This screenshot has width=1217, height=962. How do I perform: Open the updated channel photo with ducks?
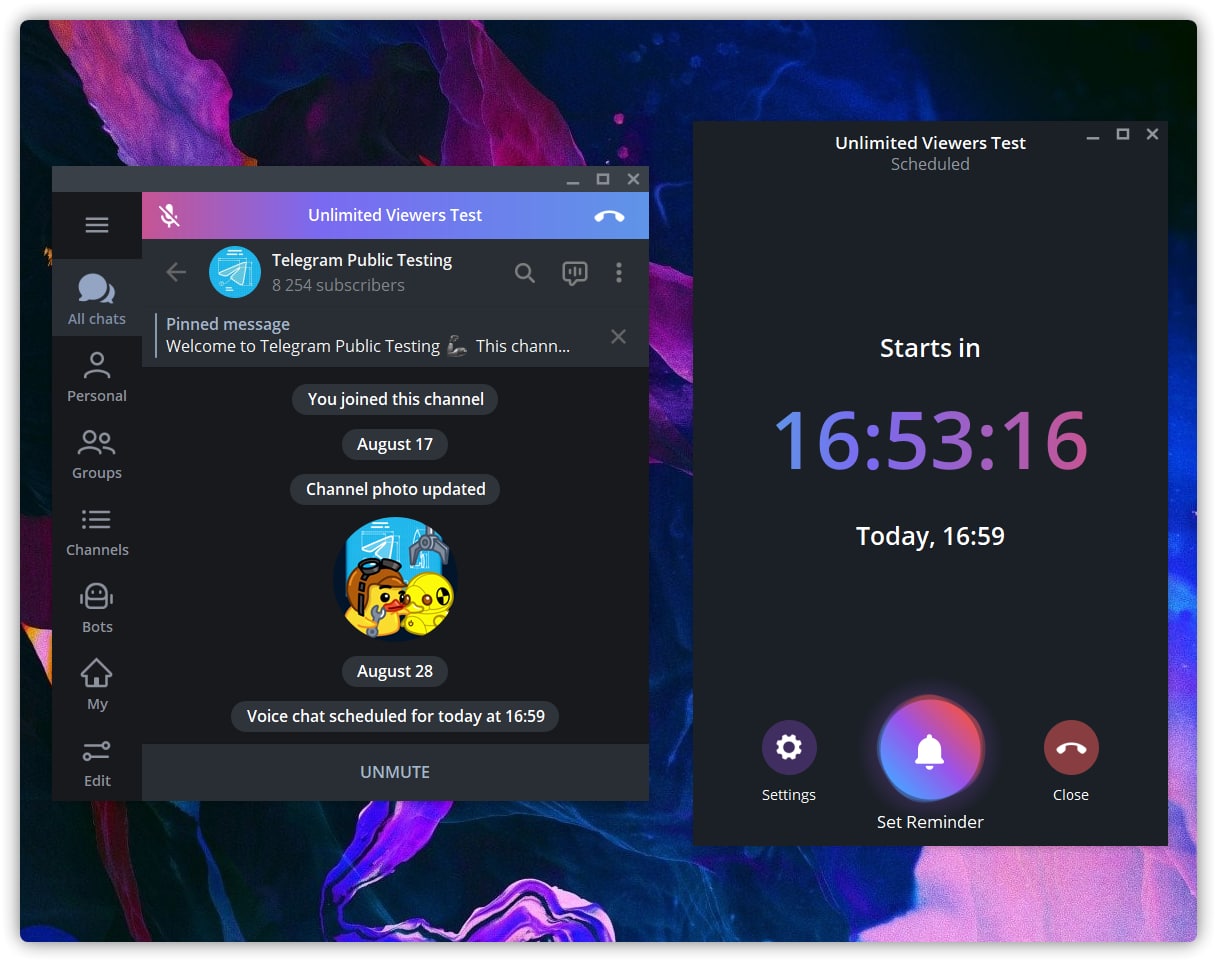[x=395, y=578]
